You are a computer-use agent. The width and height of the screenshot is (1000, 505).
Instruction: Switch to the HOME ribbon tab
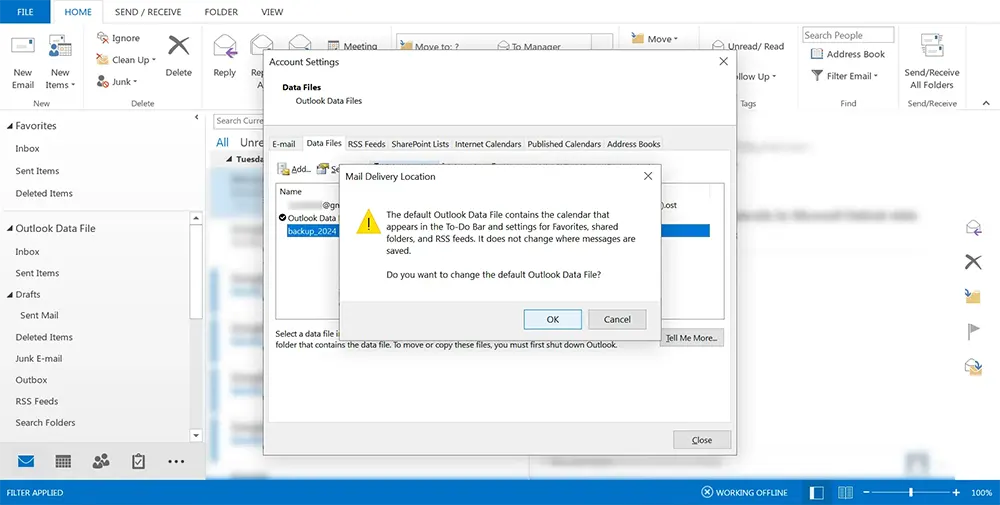pos(78,11)
